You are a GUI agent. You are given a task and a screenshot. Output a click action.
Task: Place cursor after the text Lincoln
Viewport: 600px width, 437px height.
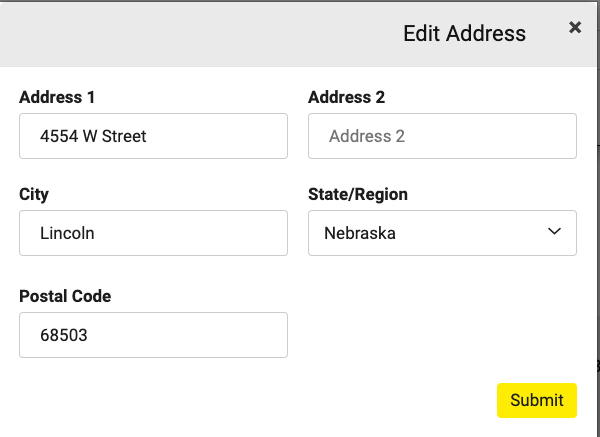[95, 233]
